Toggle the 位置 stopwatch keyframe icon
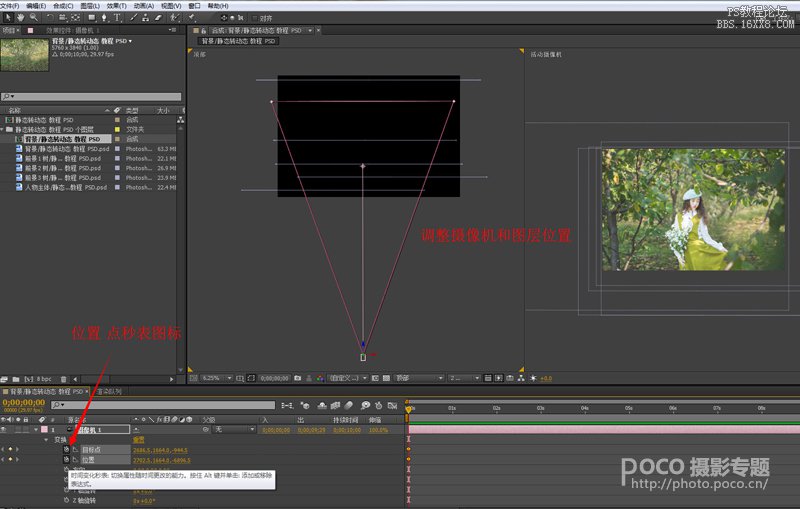 click(66, 460)
